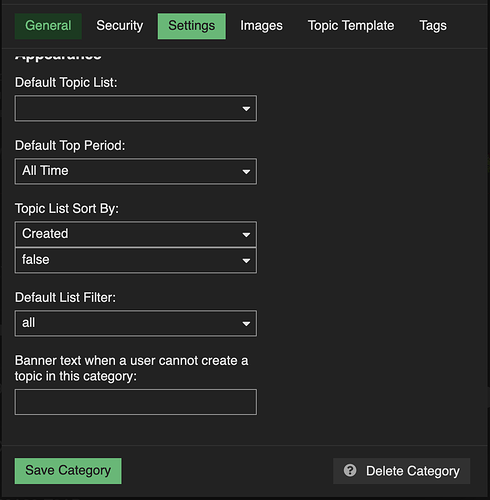Go to the Images tab
Viewport: 490px width, 500px height.
click(x=261, y=26)
